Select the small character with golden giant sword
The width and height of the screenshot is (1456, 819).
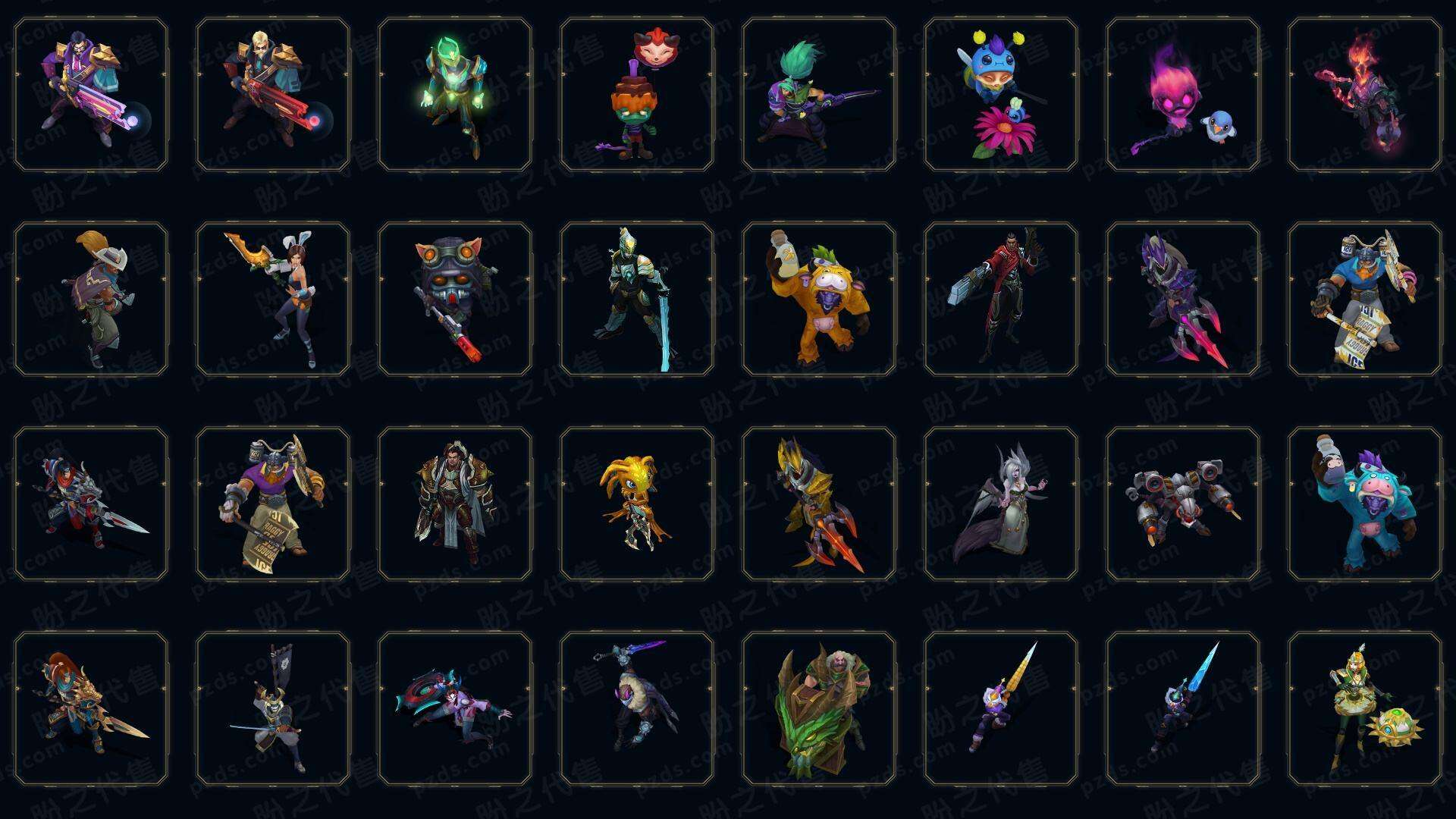[x=1001, y=709]
